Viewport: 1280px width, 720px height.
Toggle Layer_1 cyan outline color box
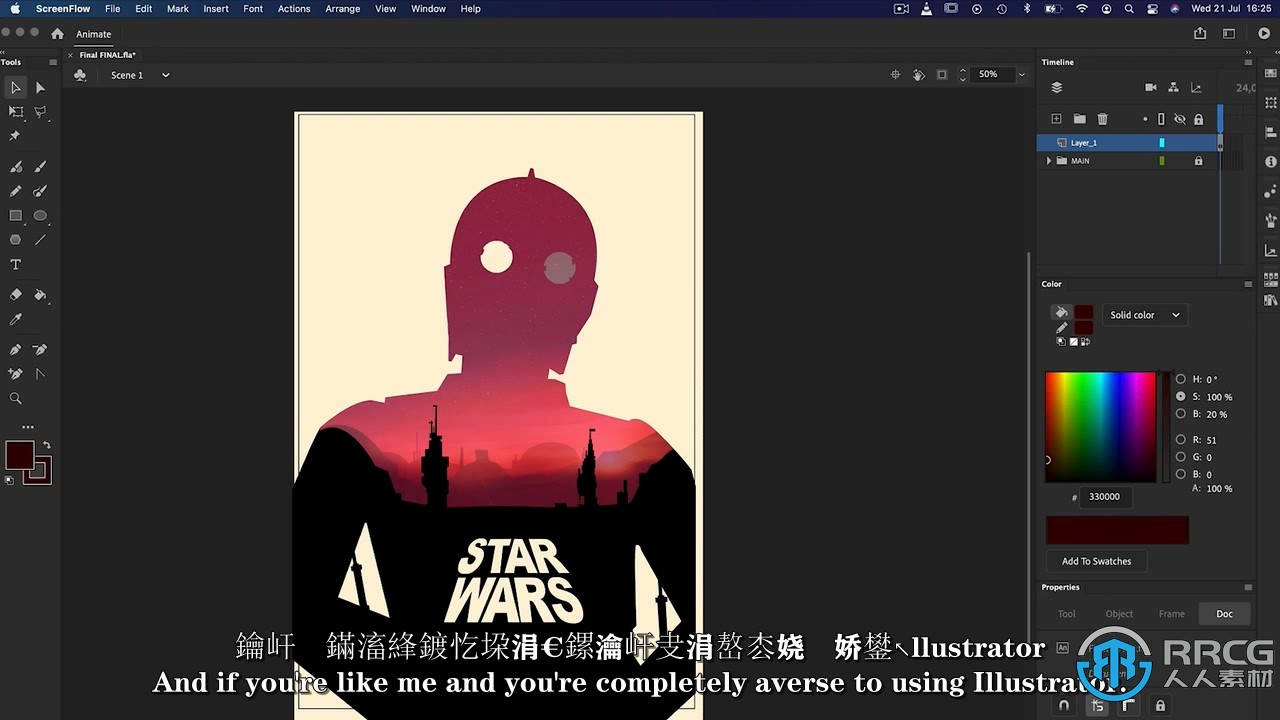coord(1162,143)
